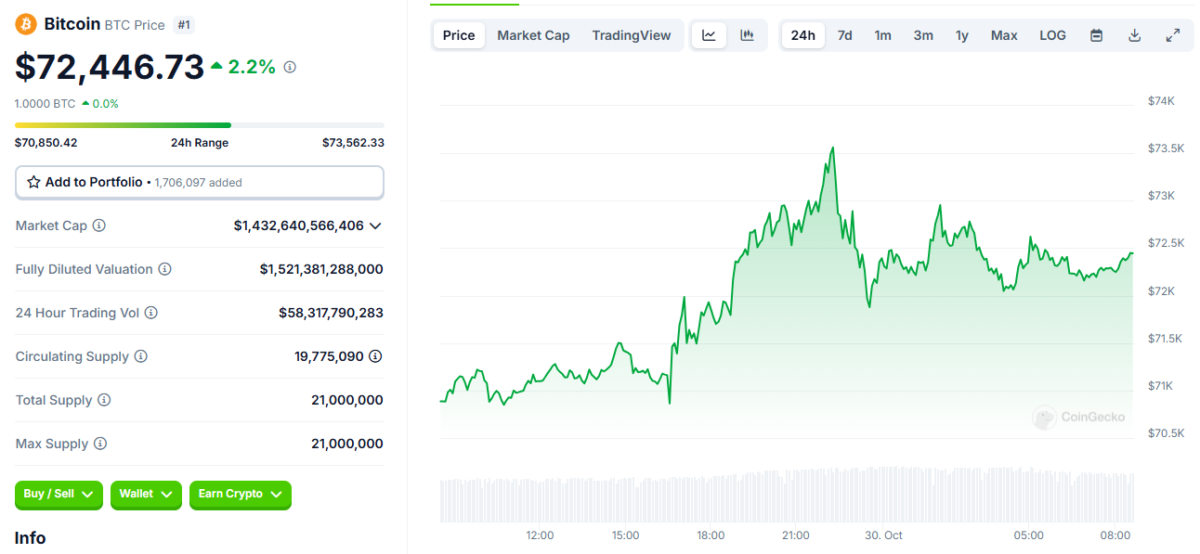Show Max Supply info icon
1200x554 pixels.
pos(100,444)
